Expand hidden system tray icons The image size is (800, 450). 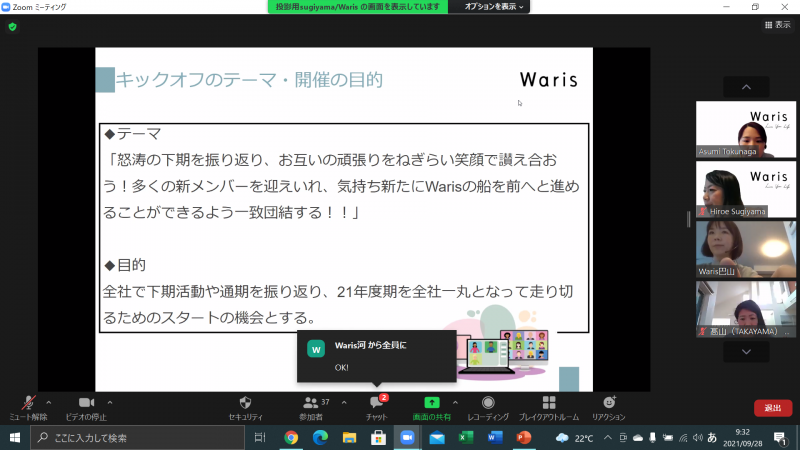[x=608, y=438]
